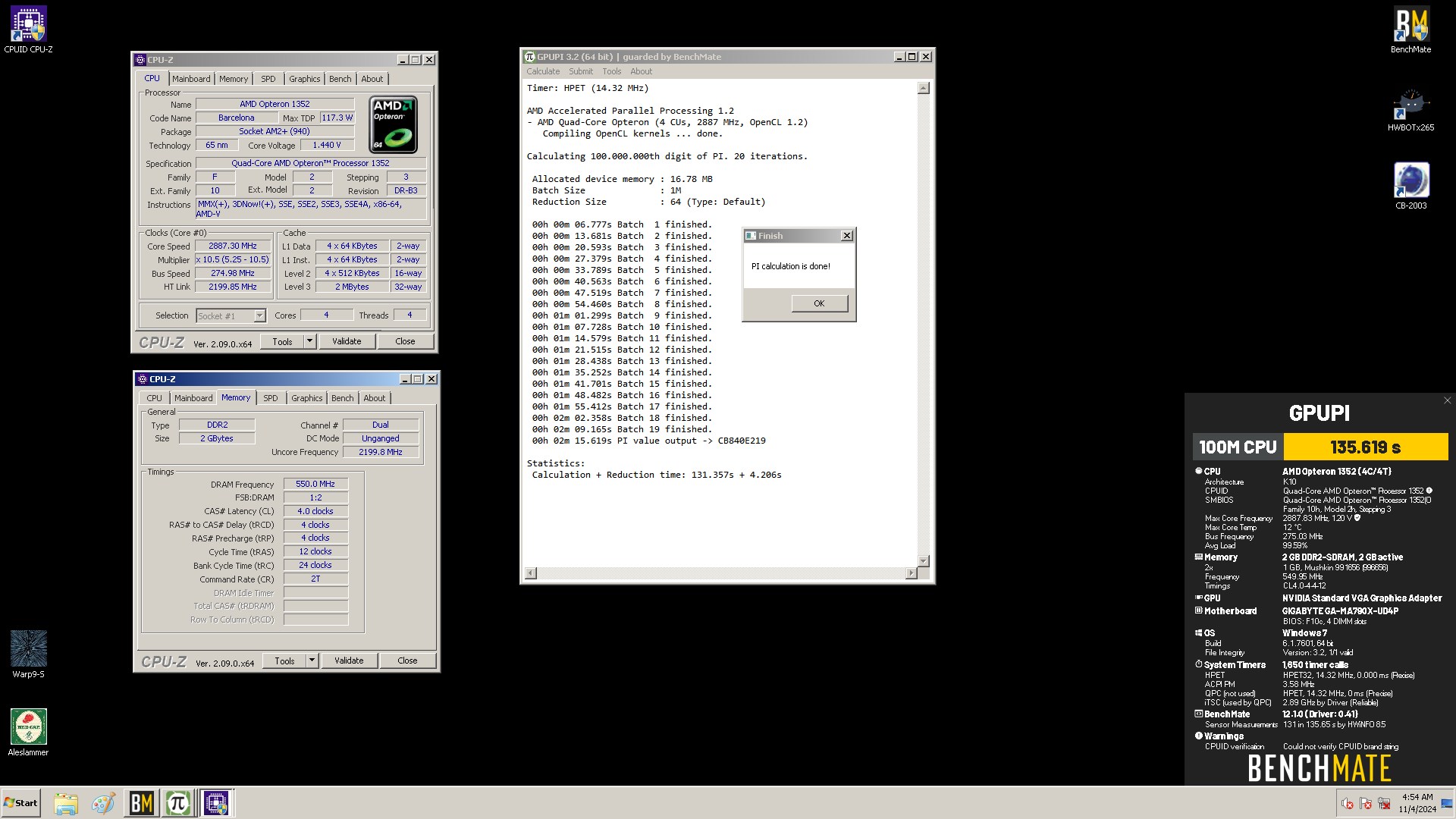Switch to Mainboard tab in top CPU-Z

191,79
